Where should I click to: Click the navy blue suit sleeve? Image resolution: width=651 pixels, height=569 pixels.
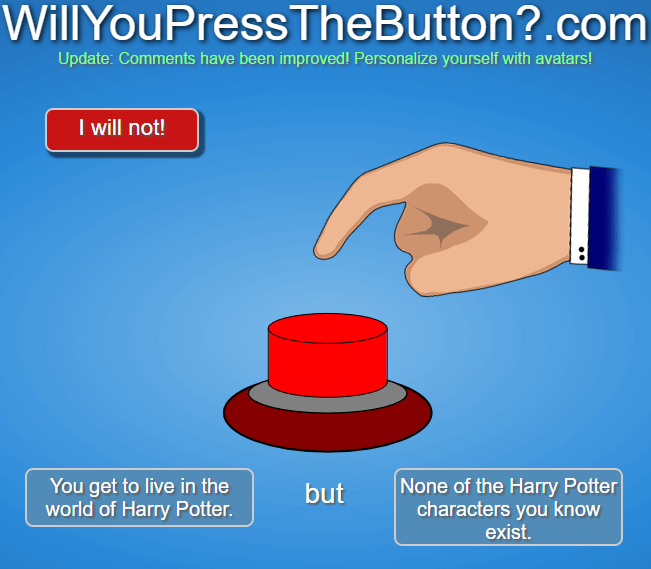[x=604, y=218]
